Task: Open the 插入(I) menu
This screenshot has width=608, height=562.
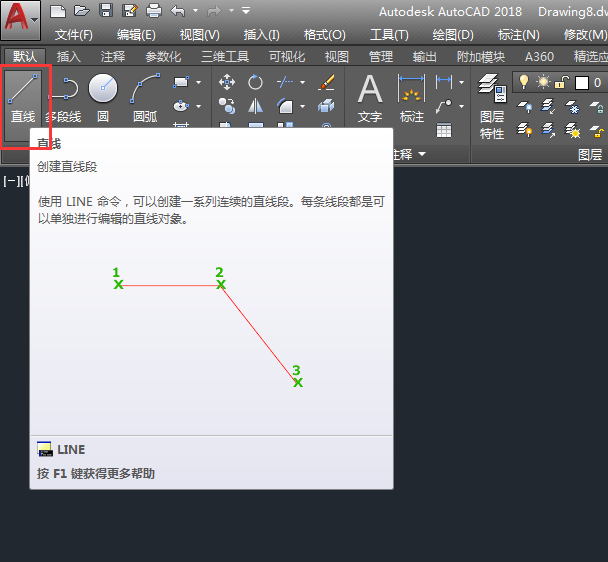Action: [261, 35]
